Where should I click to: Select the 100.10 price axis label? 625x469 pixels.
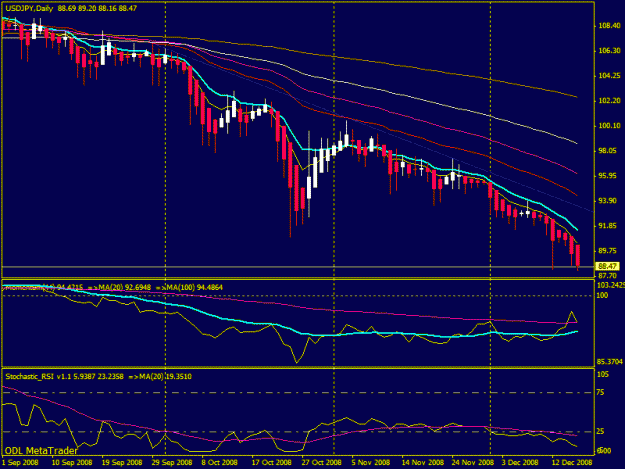pyautogui.click(x=609, y=126)
